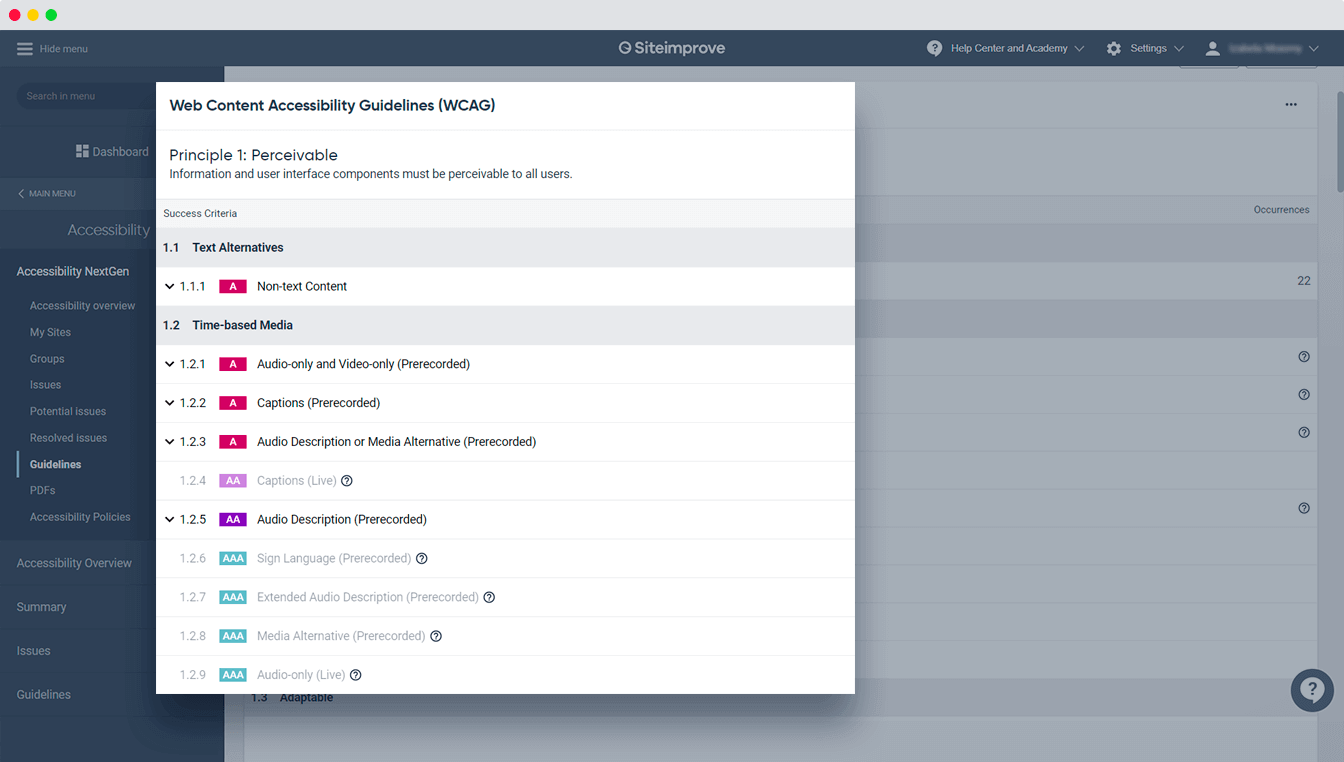Click Non-text Content criterion title
The width and height of the screenshot is (1344, 762).
click(302, 287)
